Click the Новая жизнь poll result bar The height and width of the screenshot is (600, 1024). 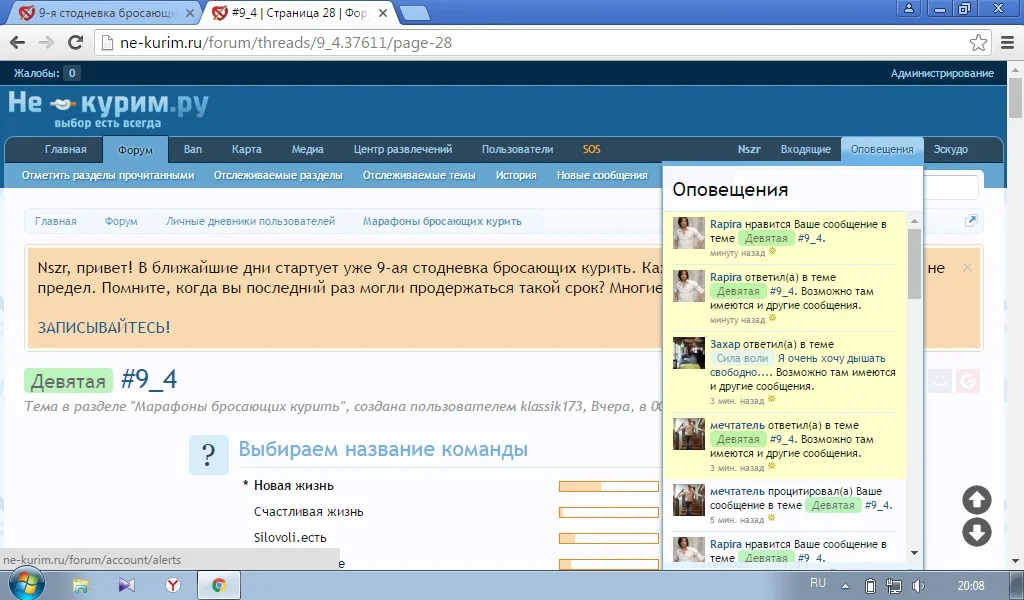coord(608,486)
